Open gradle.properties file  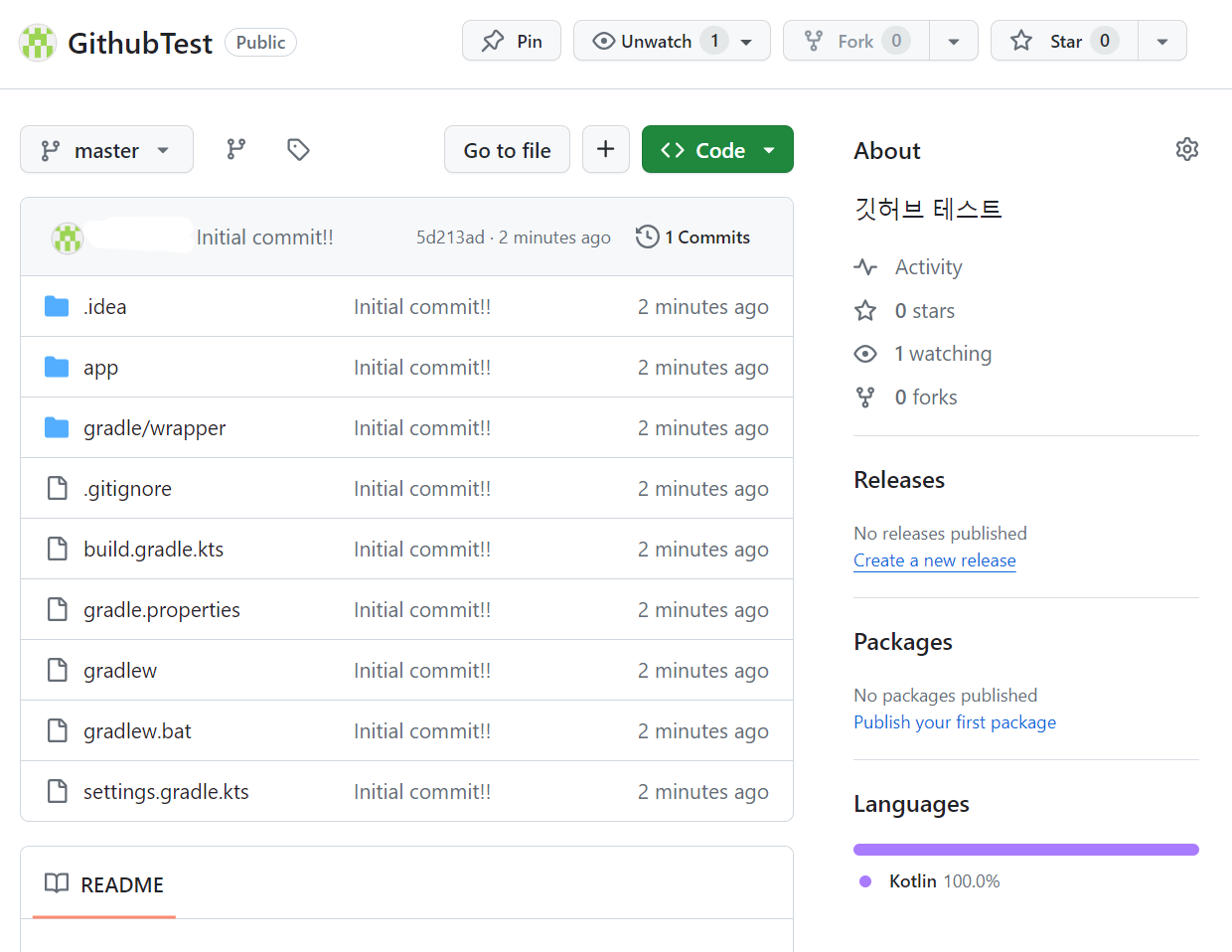(162, 610)
